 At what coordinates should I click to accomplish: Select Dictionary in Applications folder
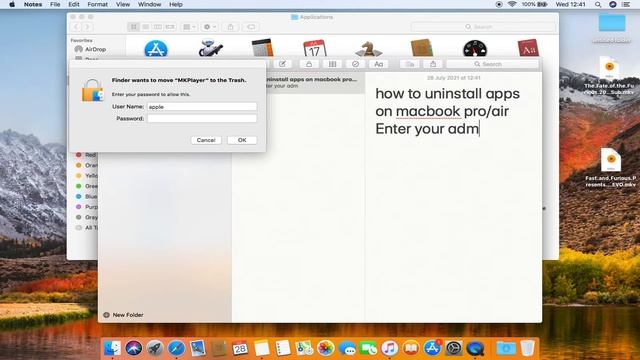point(528,48)
